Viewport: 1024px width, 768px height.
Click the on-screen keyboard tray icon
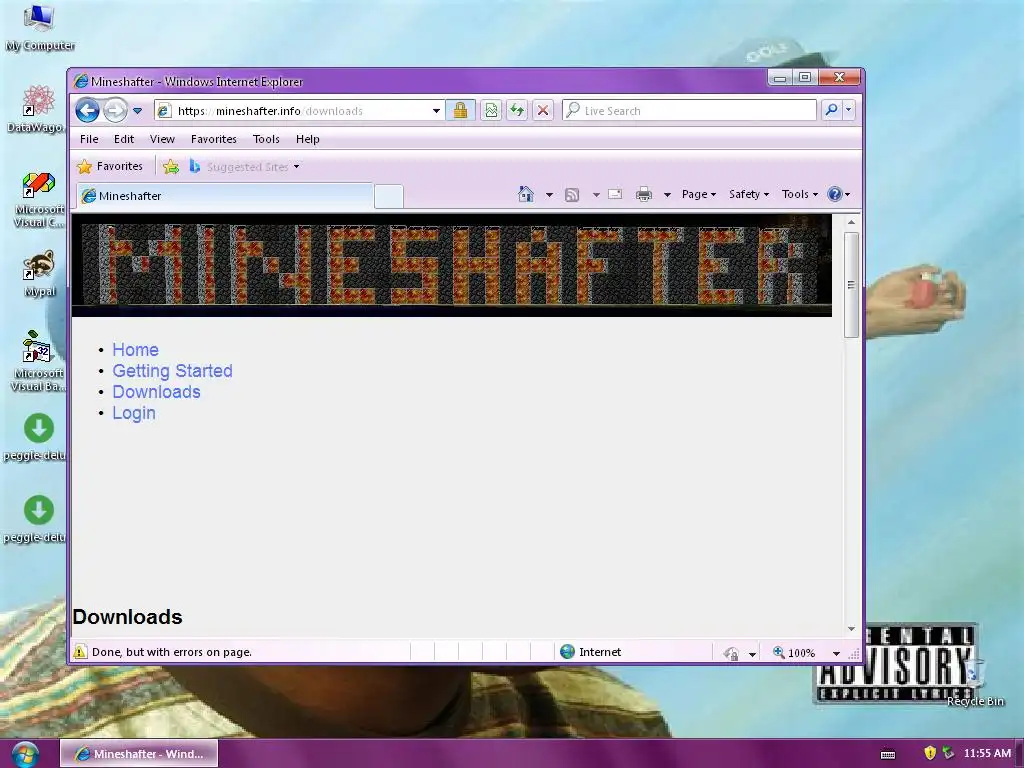888,754
